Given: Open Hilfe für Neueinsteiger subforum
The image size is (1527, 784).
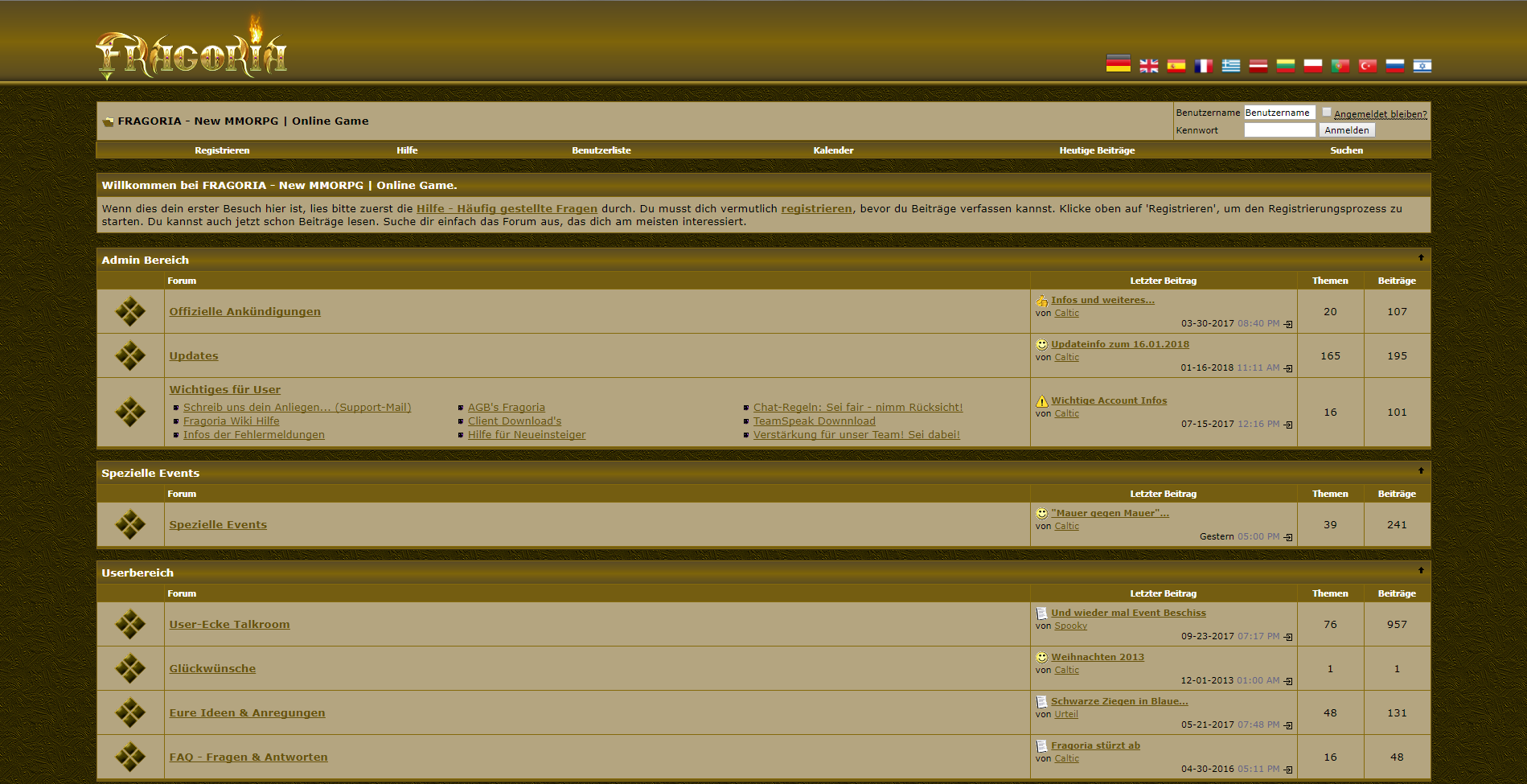Looking at the screenshot, I should pos(527,435).
